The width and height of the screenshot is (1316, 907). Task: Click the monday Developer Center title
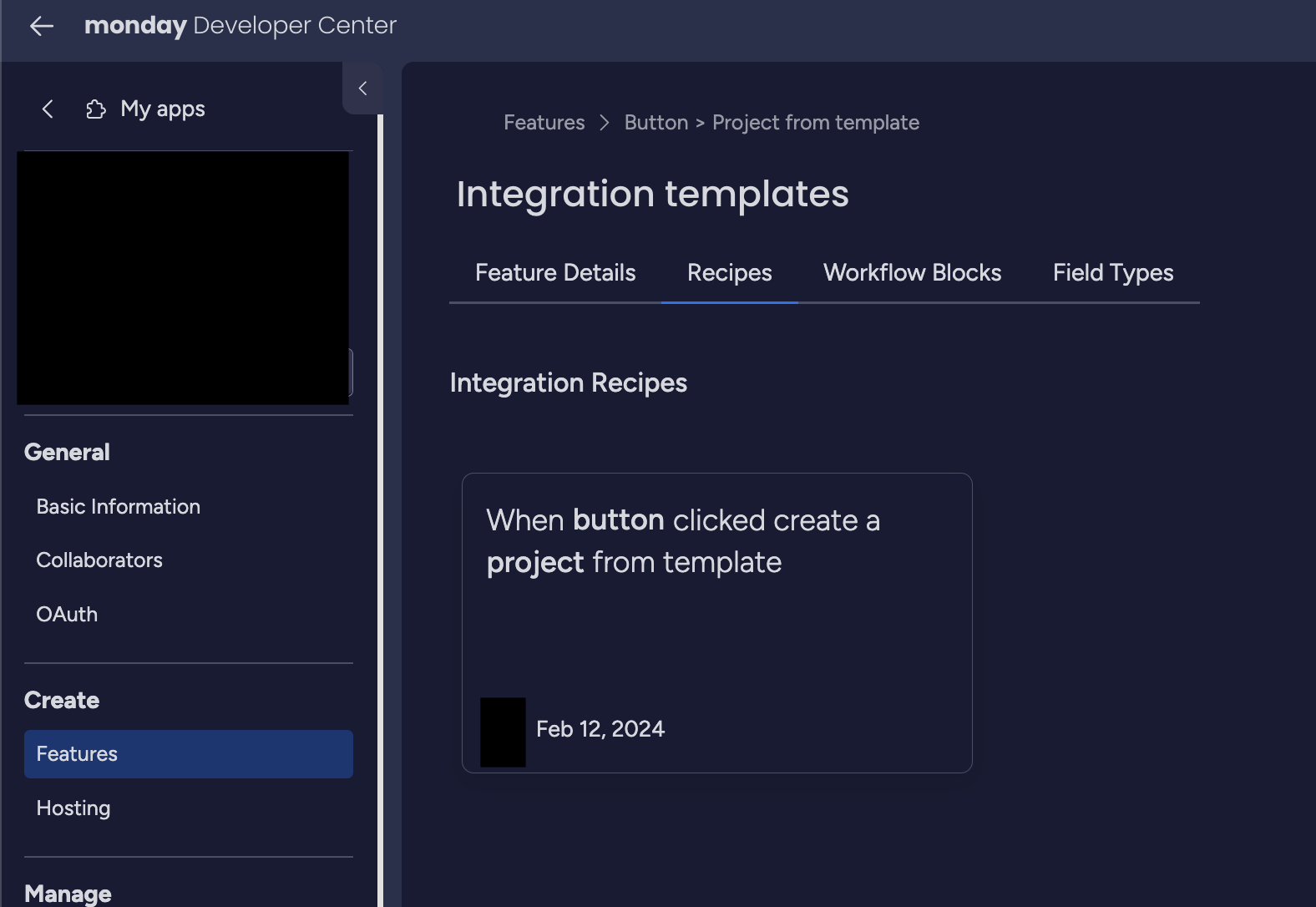(x=240, y=26)
